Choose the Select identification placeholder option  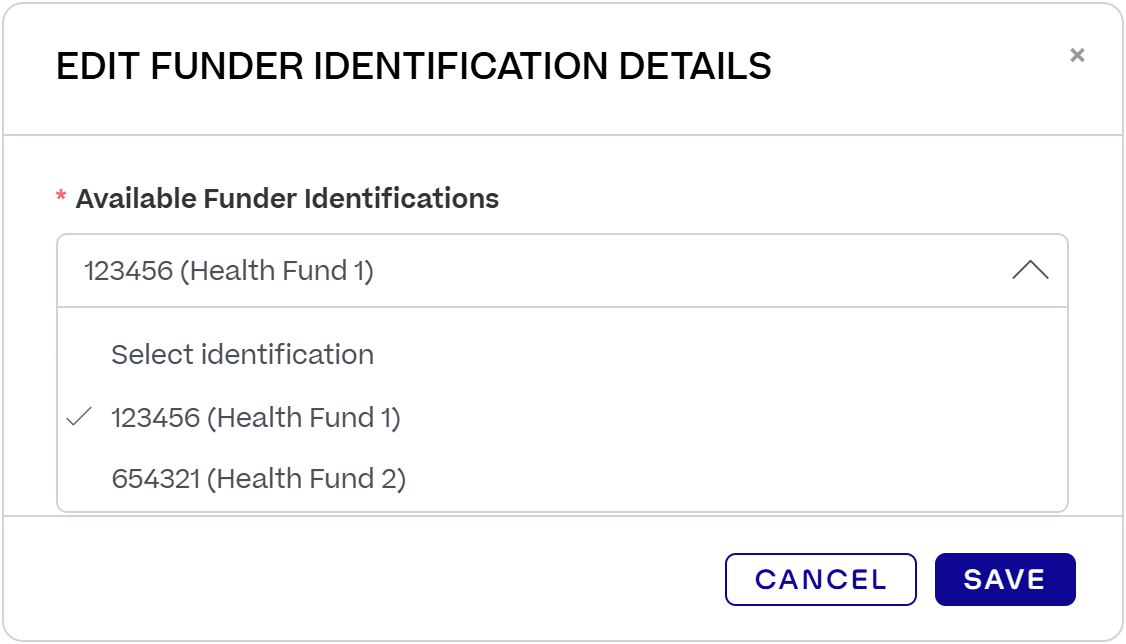click(x=243, y=355)
